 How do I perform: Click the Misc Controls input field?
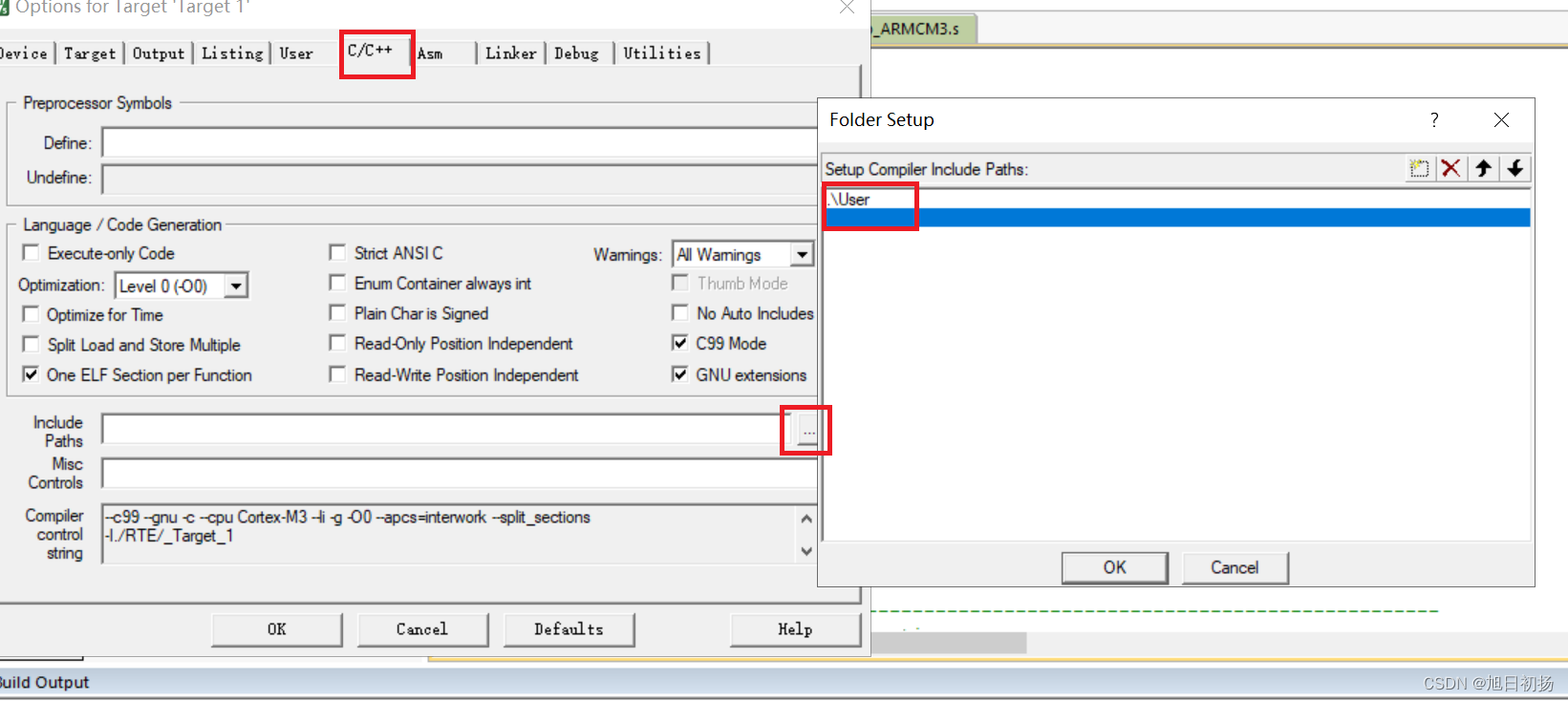(460, 473)
